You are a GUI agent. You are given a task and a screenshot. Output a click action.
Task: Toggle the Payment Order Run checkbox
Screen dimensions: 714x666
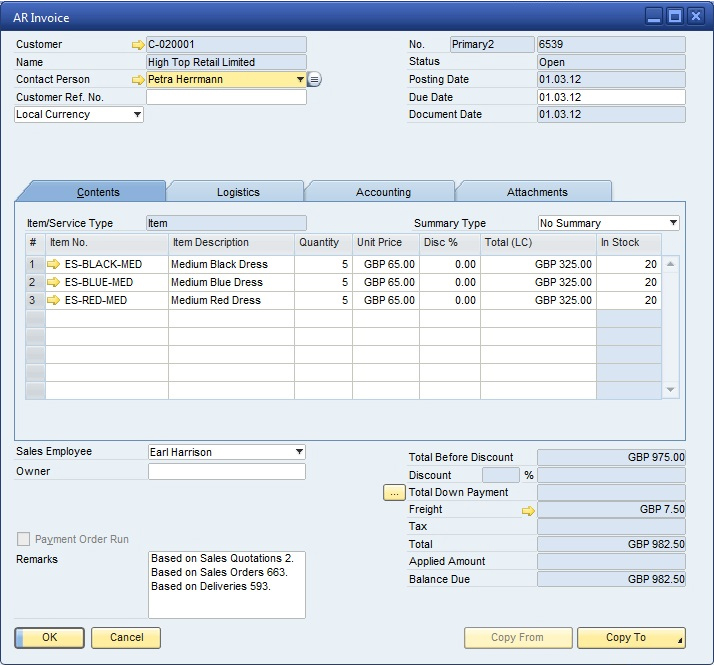click(24, 540)
